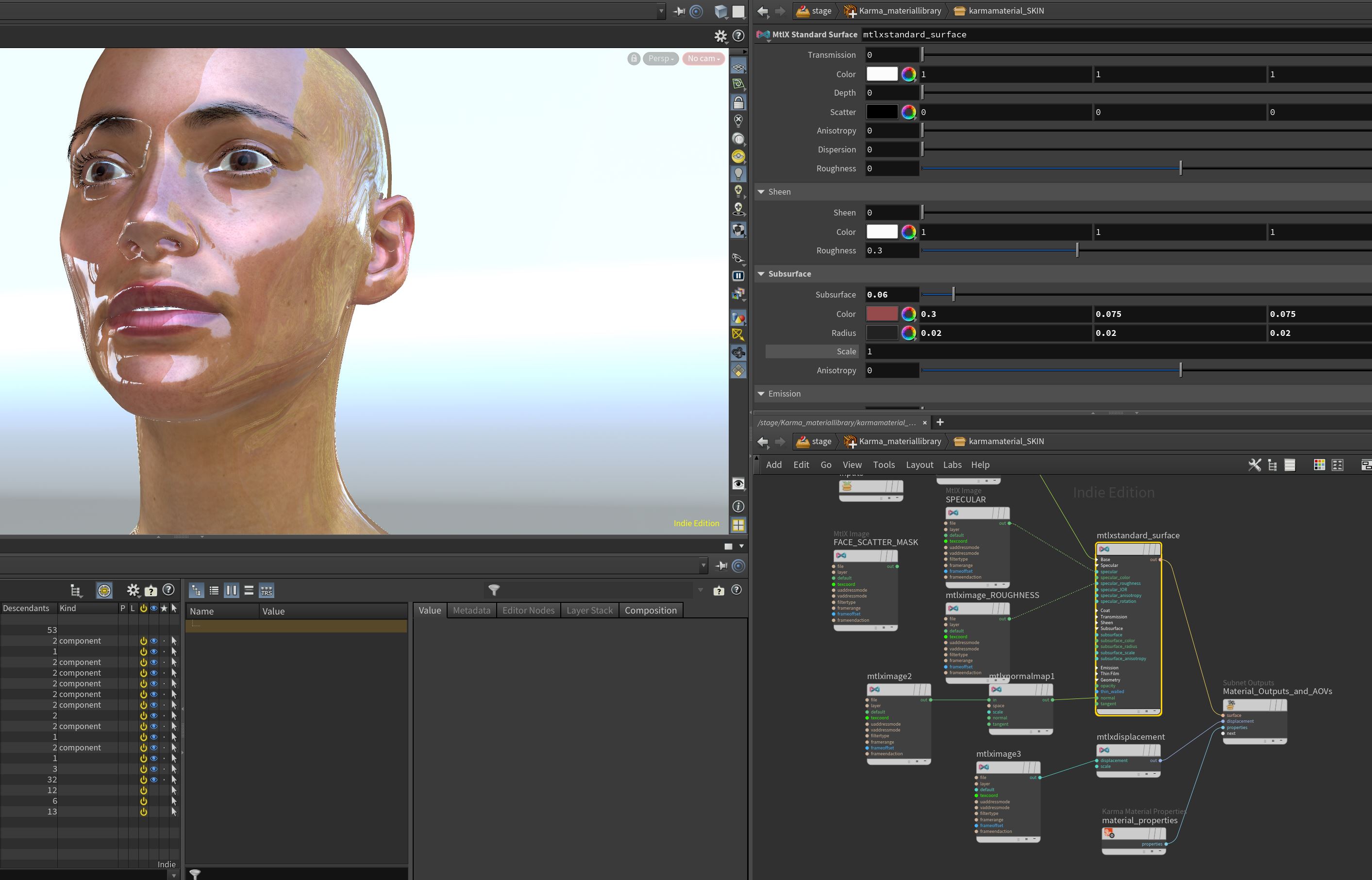This screenshot has width=1372, height=880.
Task: Go back with the parameter pane arrow
Action: pos(762,11)
